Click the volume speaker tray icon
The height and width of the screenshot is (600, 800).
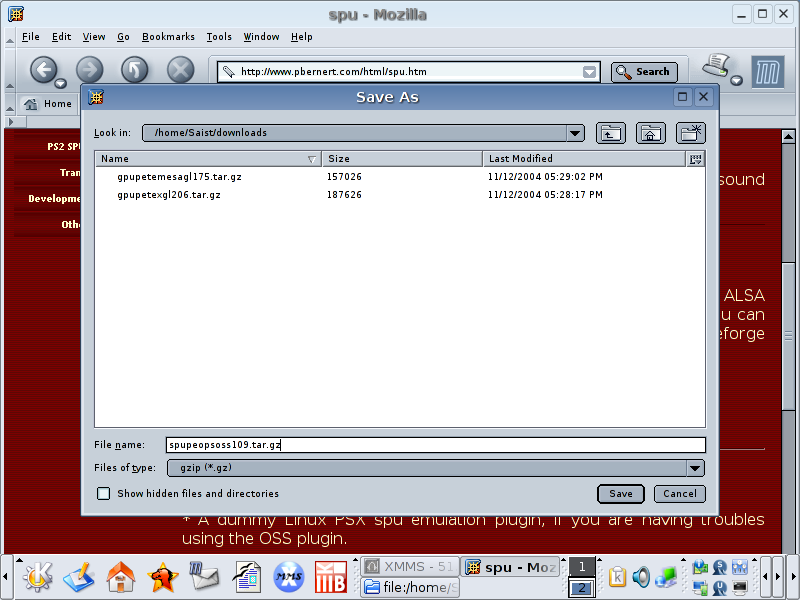[640, 577]
